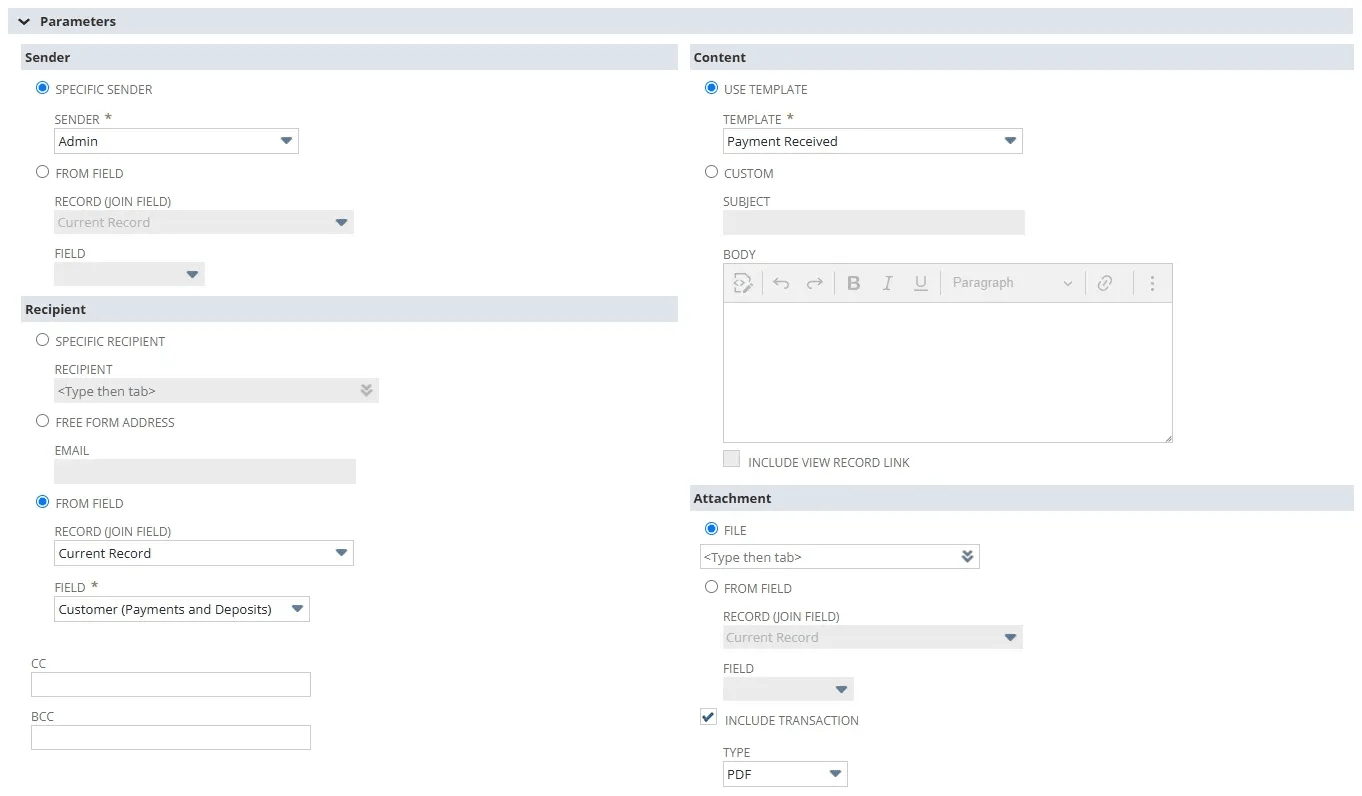This screenshot has height=796, width=1362.
Task: Check the Include View Record Link box
Action: [732, 460]
